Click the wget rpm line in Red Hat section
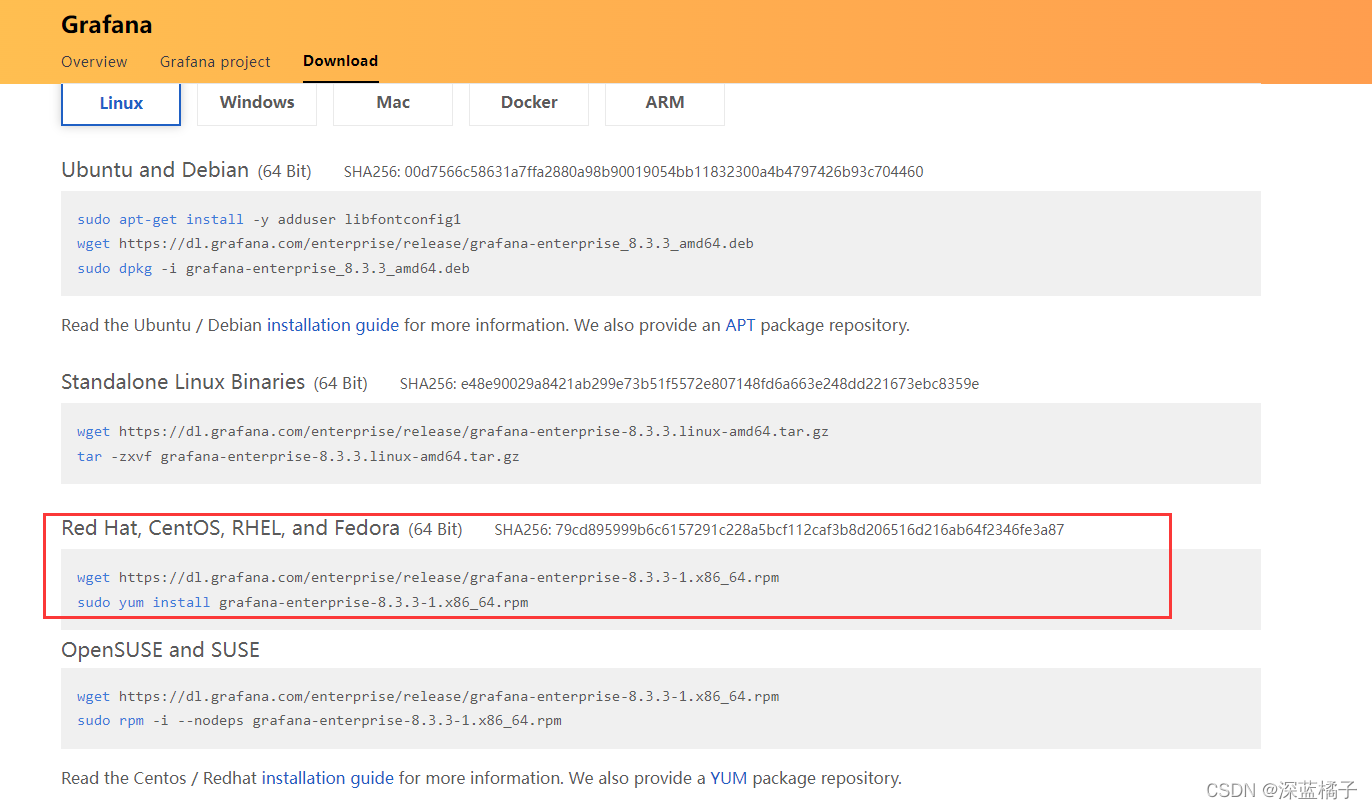1372x809 pixels. [x=428, y=578]
